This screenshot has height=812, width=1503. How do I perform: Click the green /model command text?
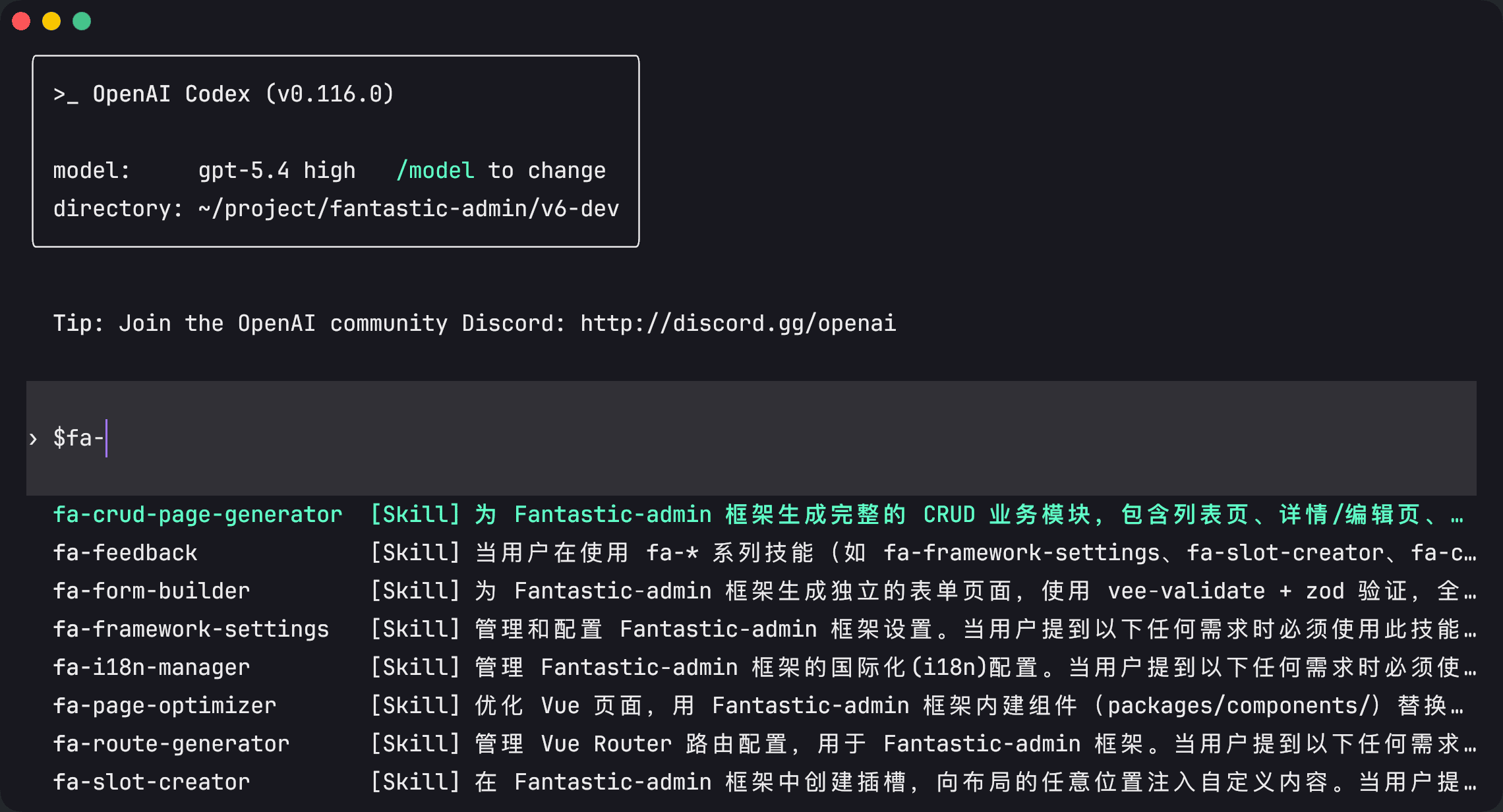click(x=435, y=171)
